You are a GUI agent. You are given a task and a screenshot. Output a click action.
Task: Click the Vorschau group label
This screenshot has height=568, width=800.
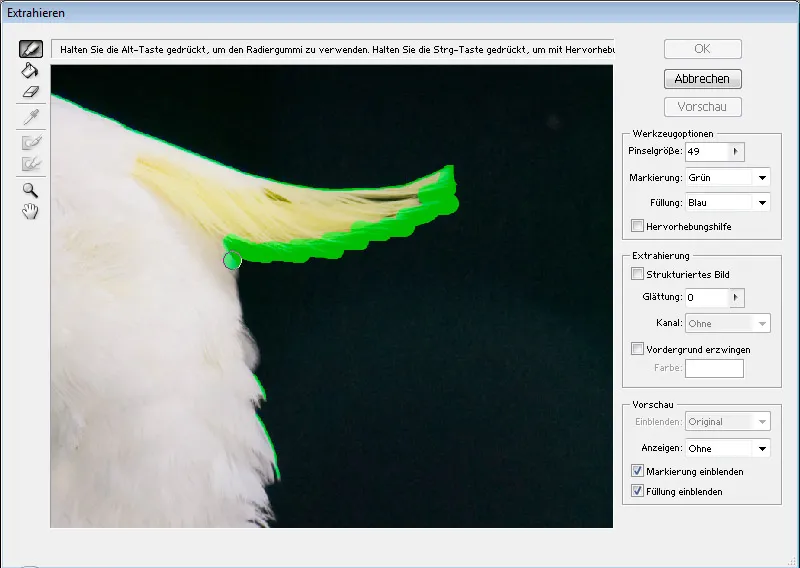[x=653, y=405]
